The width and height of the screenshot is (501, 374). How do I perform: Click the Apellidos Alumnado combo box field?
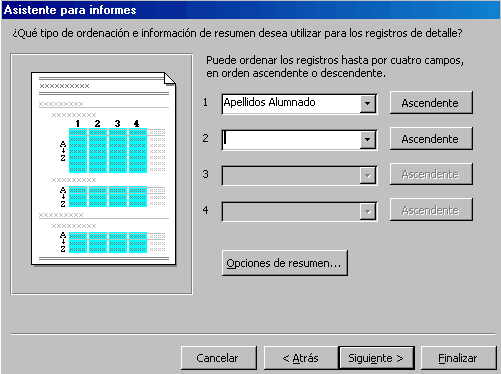click(299, 104)
